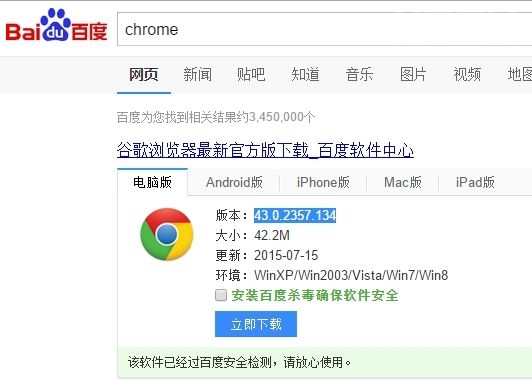Image resolution: width=532 pixels, height=380 pixels.
Task: Click the 立即下载 download button
Action: [256, 324]
